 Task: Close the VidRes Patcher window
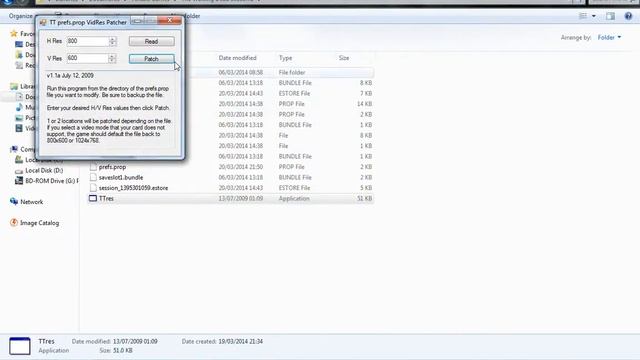point(169,20)
